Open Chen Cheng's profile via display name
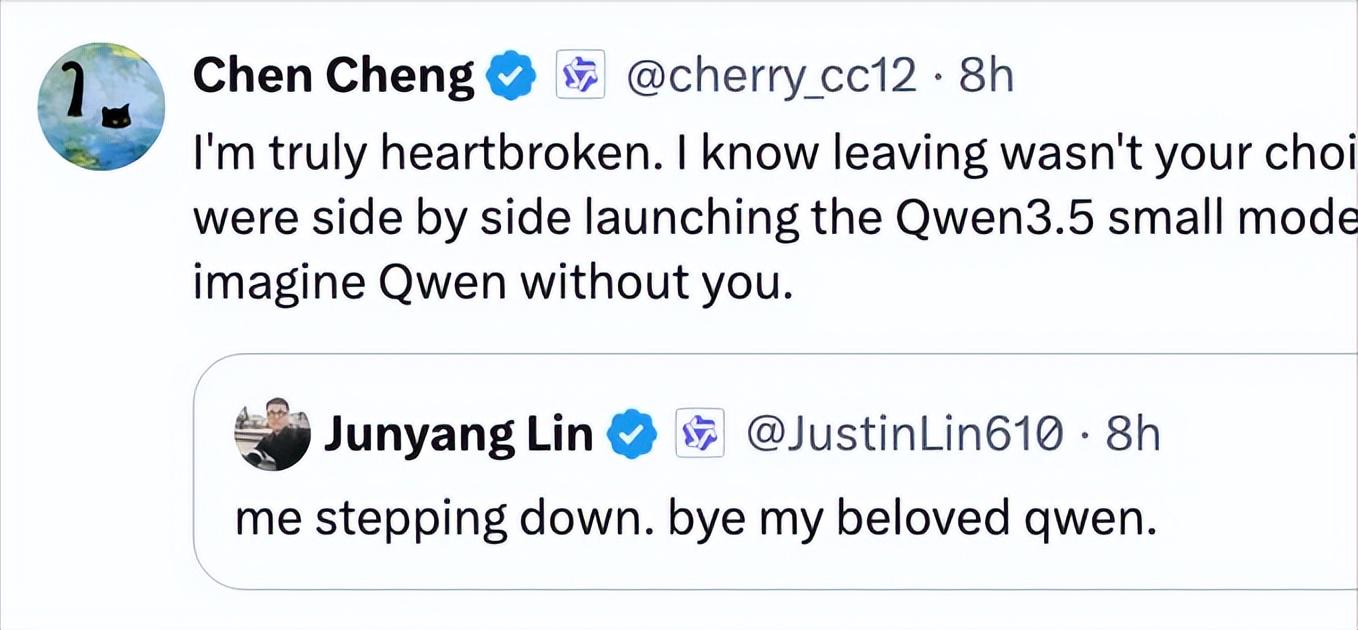The height and width of the screenshot is (630, 1358). [x=334, y=77]
